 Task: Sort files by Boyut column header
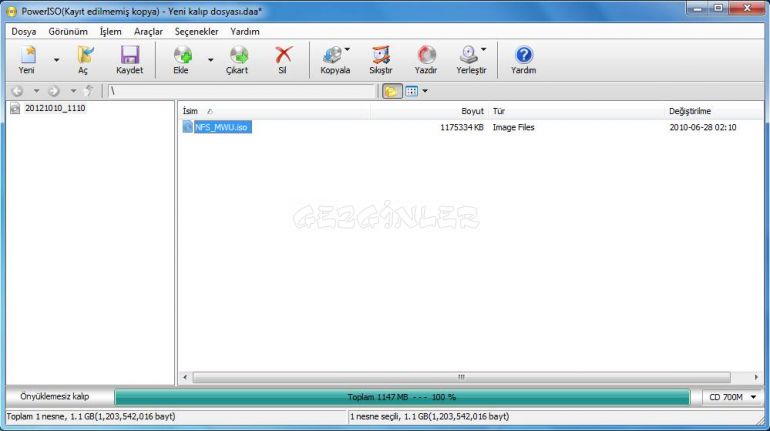pyautogui.click(x=472, y=111)
